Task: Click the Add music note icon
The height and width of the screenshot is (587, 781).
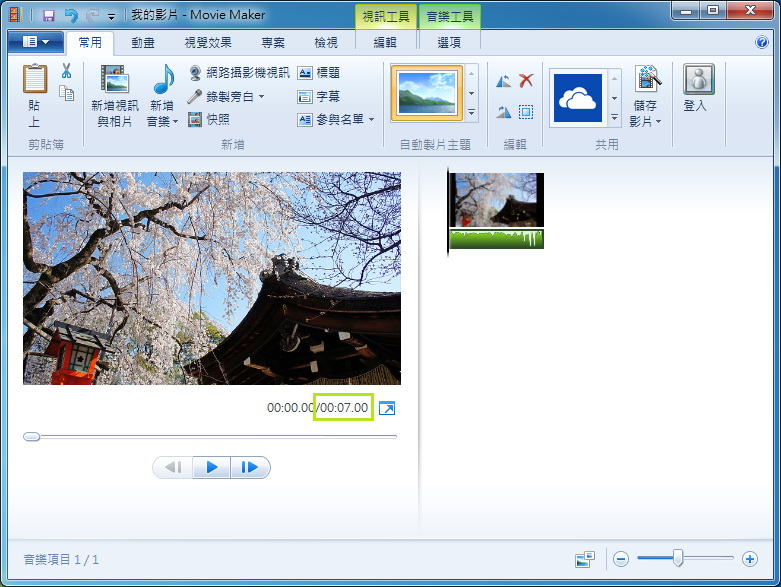Action: (x=163, y=79)
